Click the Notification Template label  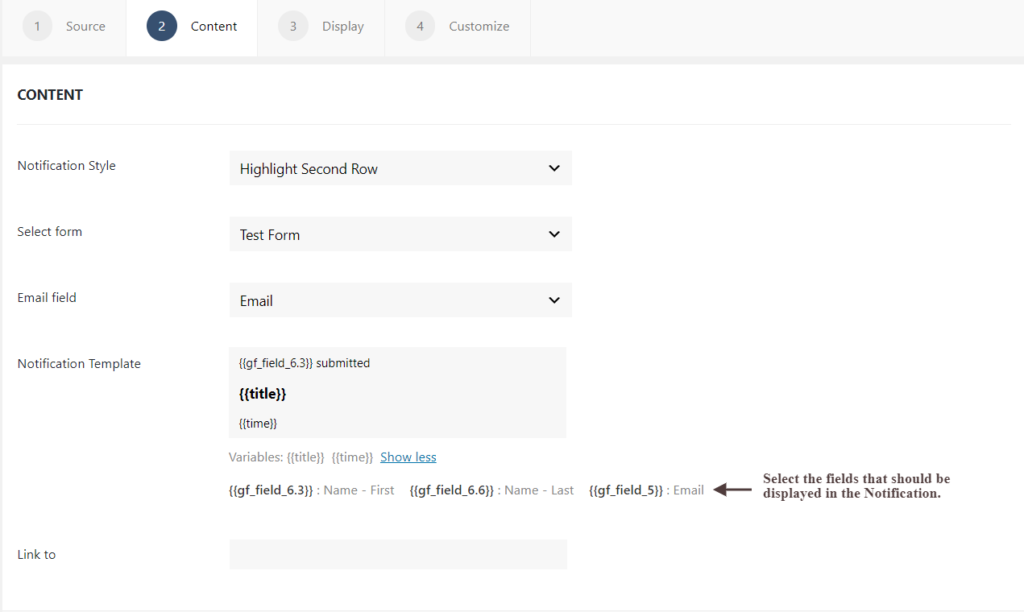79,364
